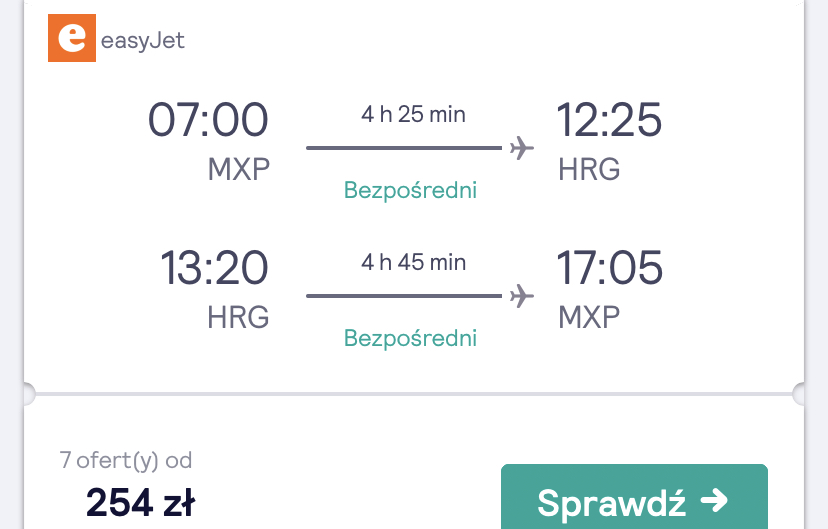Click the return flight airplane icon

tap(522, 296)
